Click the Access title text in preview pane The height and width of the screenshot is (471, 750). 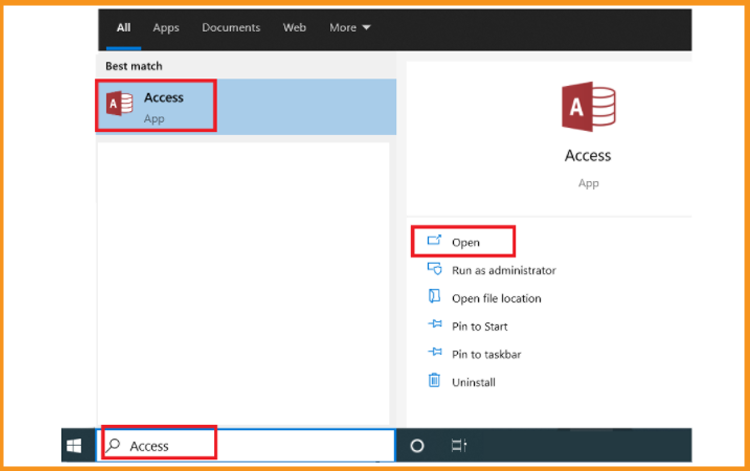(x=588, y=155)
